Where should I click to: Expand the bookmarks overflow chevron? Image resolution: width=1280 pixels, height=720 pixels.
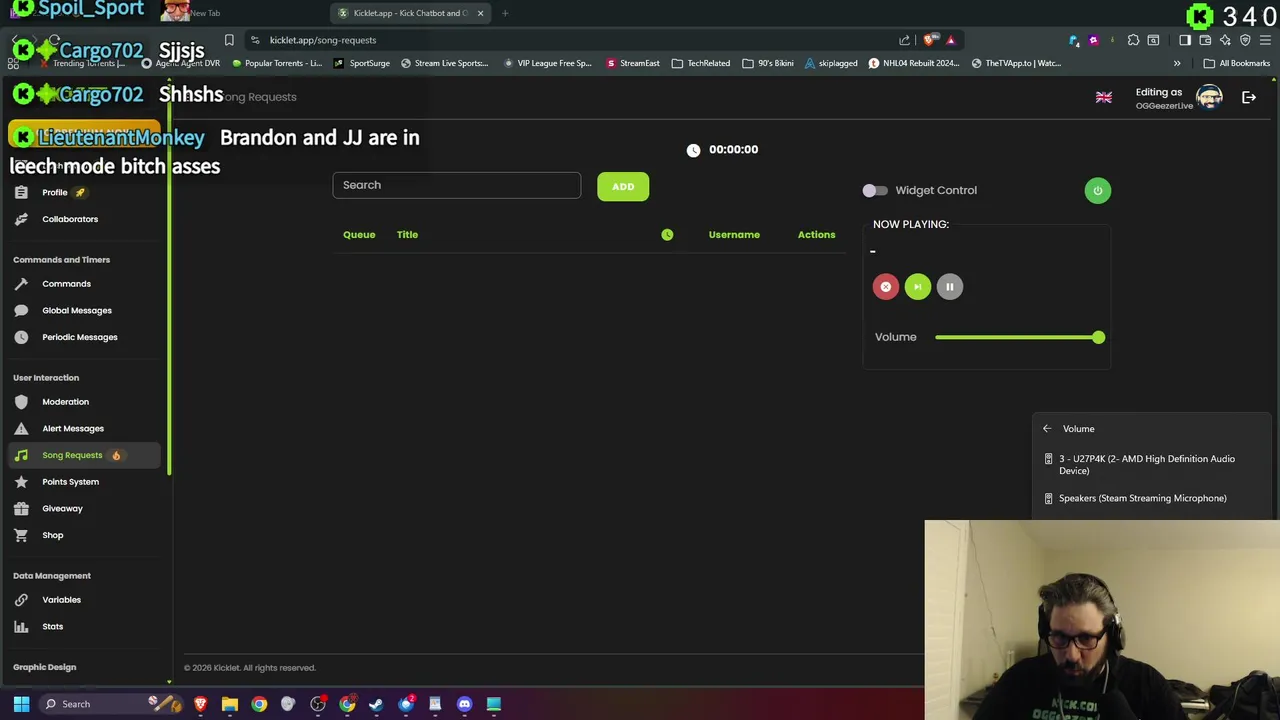[1177, 63]
